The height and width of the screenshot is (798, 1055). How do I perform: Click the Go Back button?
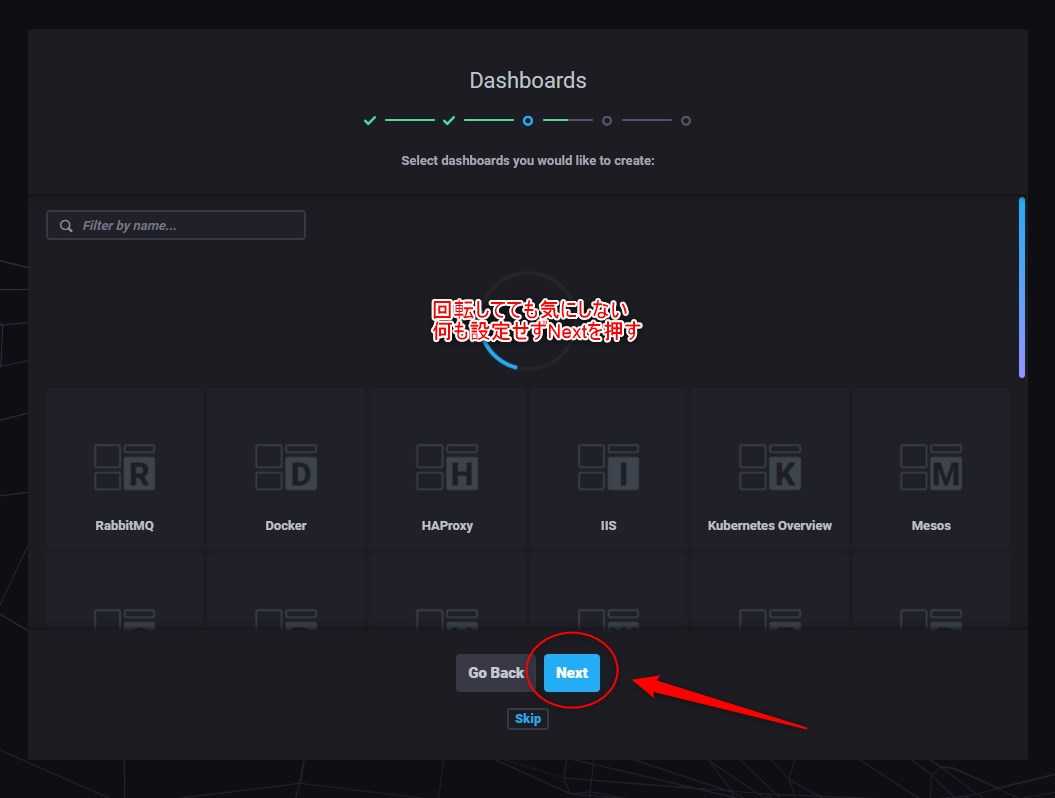pyautogui.click(x=496, y=673)
